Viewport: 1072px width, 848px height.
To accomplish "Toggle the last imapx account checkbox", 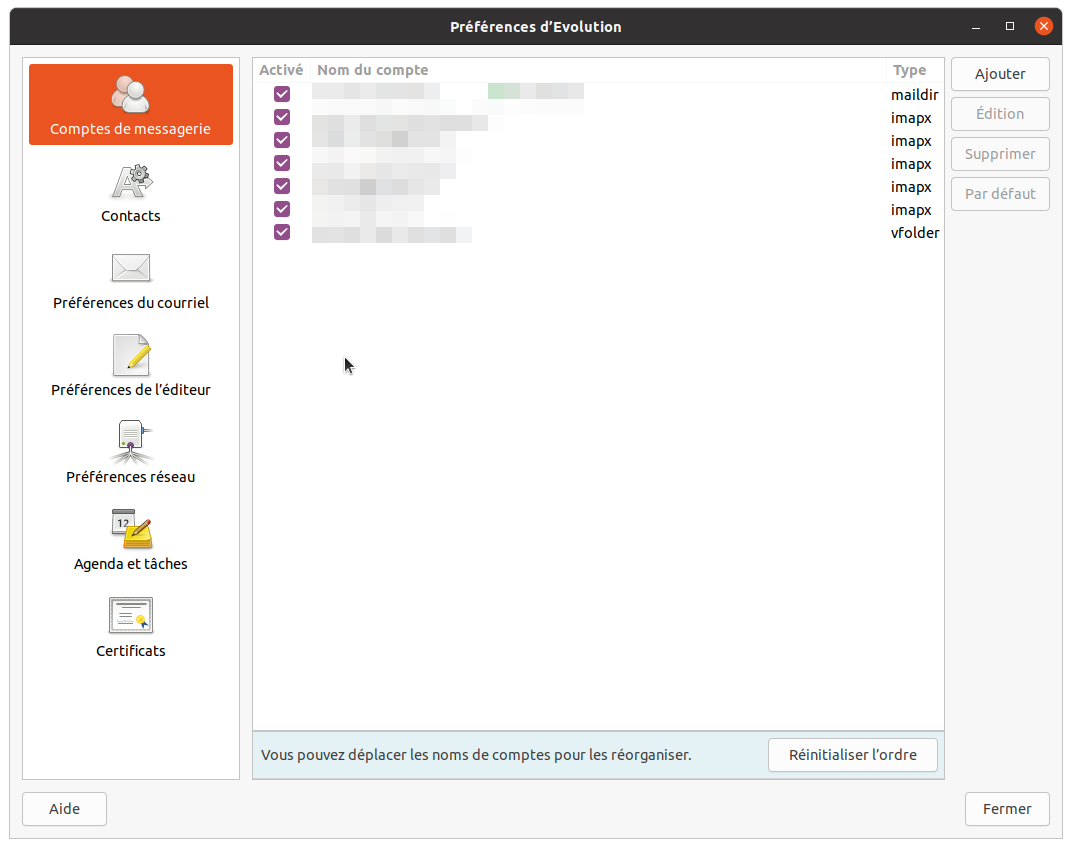I will (x=282, y=209).
